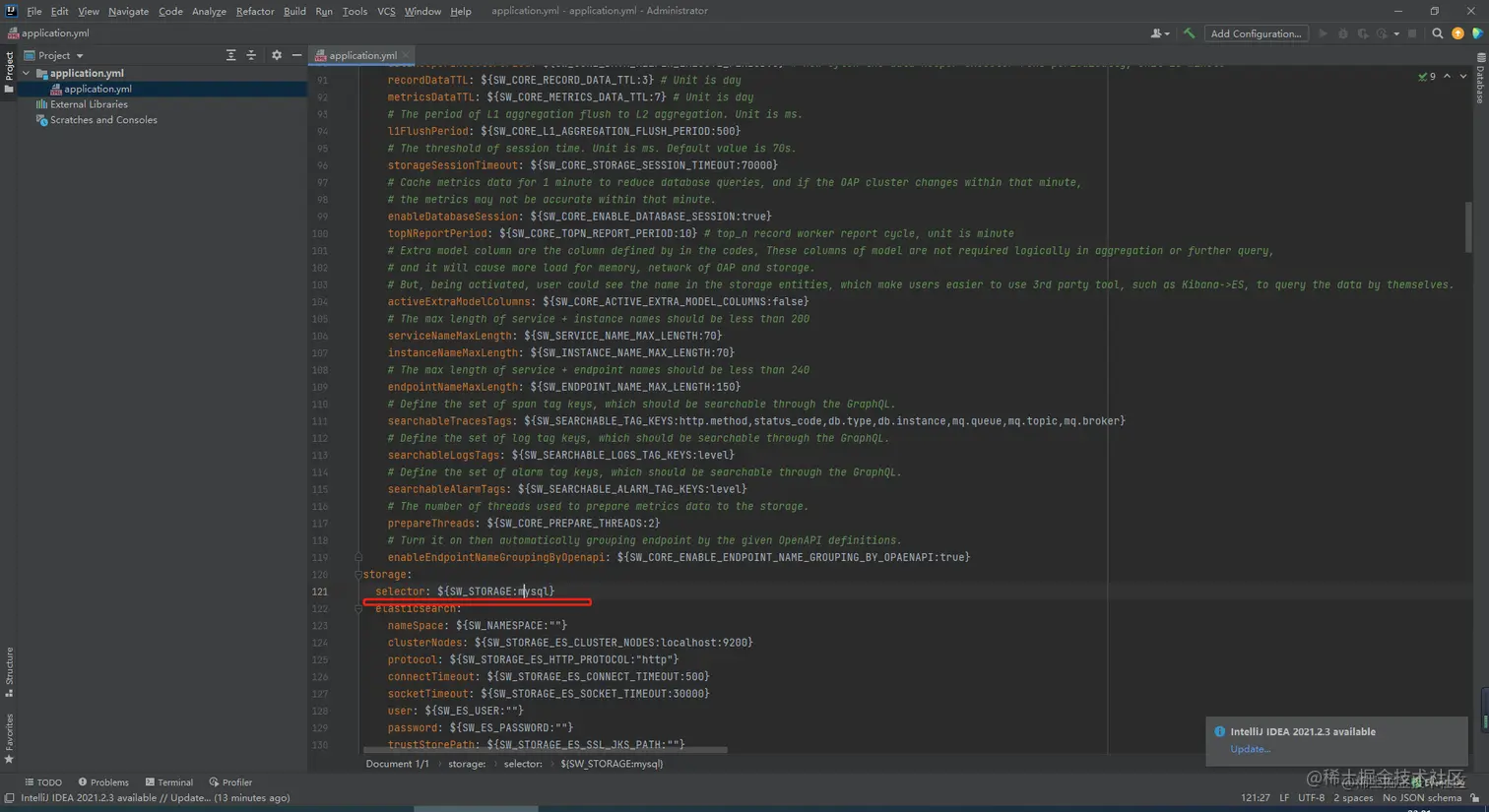Expand all nodes in Project panel
The width and height of the screenshot is (1489, 812).
[x=230, y=55]
